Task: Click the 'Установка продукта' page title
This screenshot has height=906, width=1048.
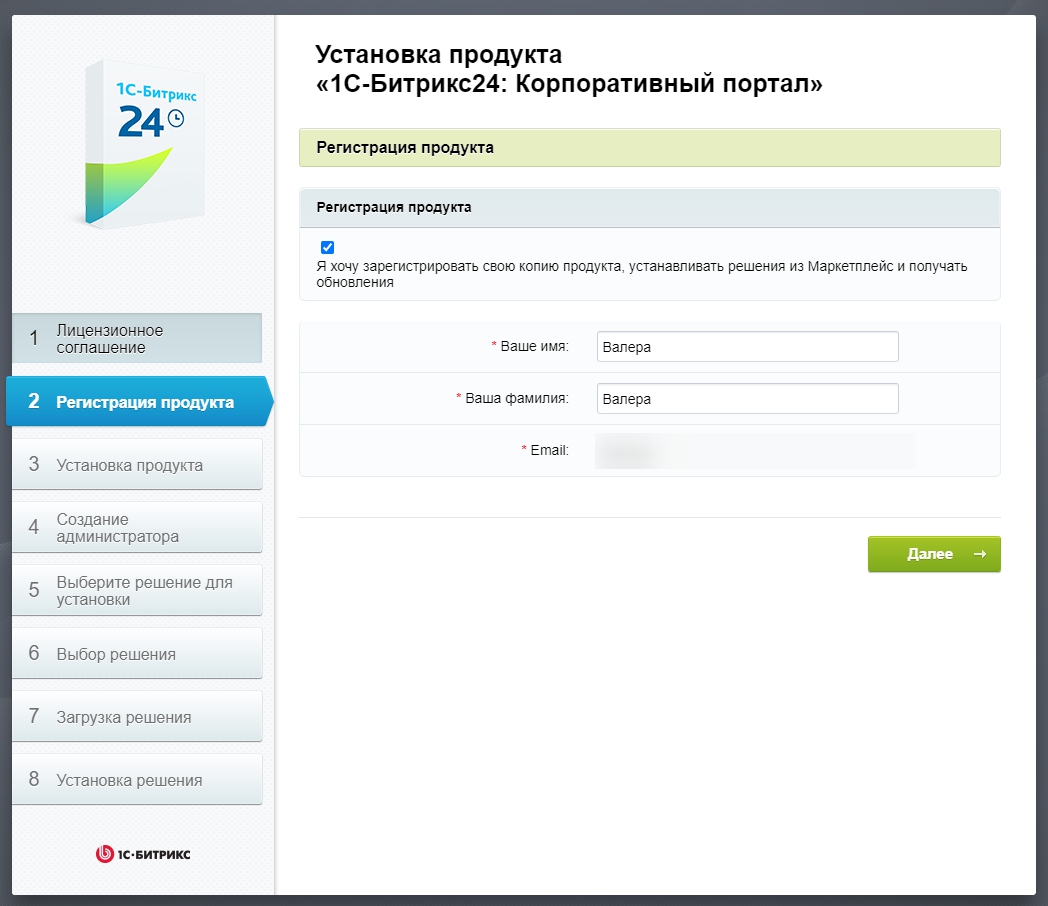Action: [569, 69]
